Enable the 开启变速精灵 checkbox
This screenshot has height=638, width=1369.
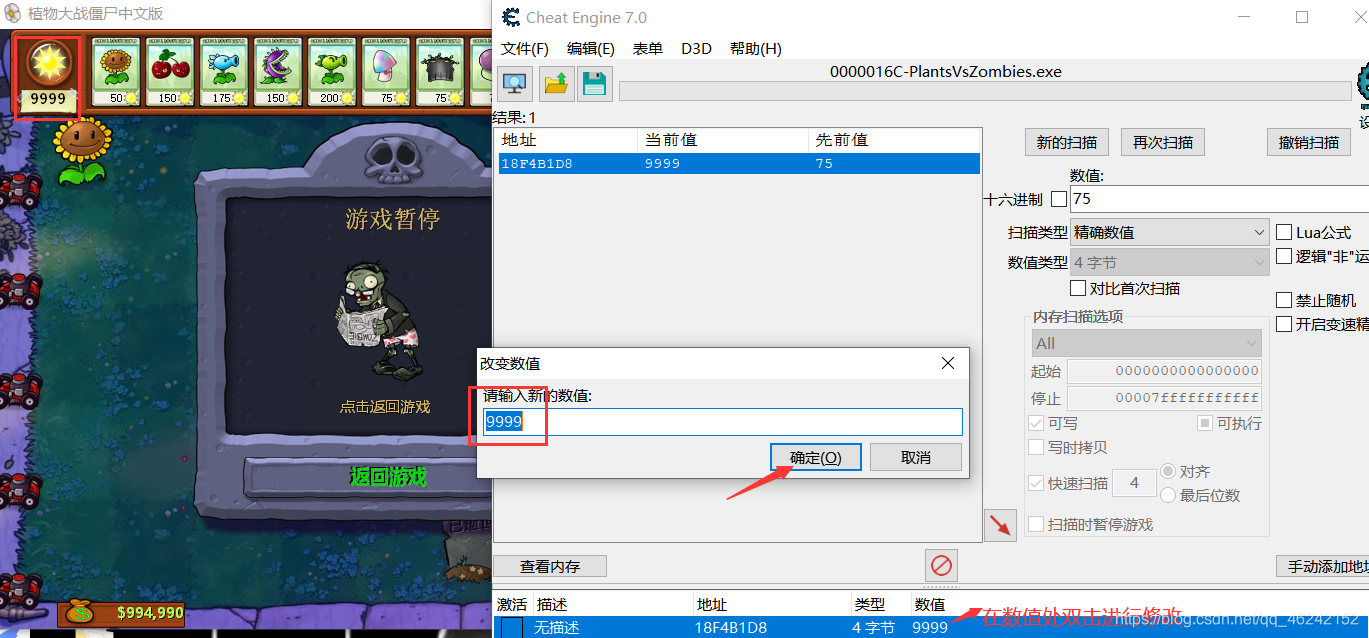point(1284,324)
